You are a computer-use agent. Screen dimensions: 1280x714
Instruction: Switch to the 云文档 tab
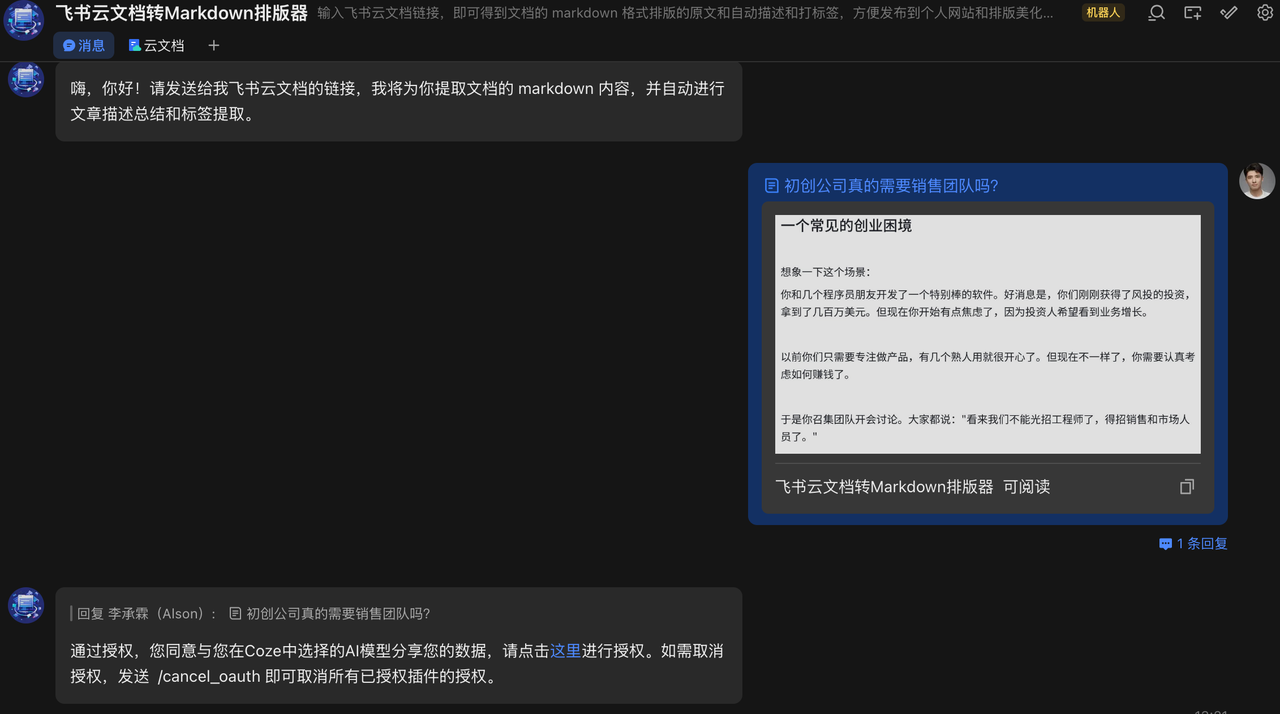156,45
